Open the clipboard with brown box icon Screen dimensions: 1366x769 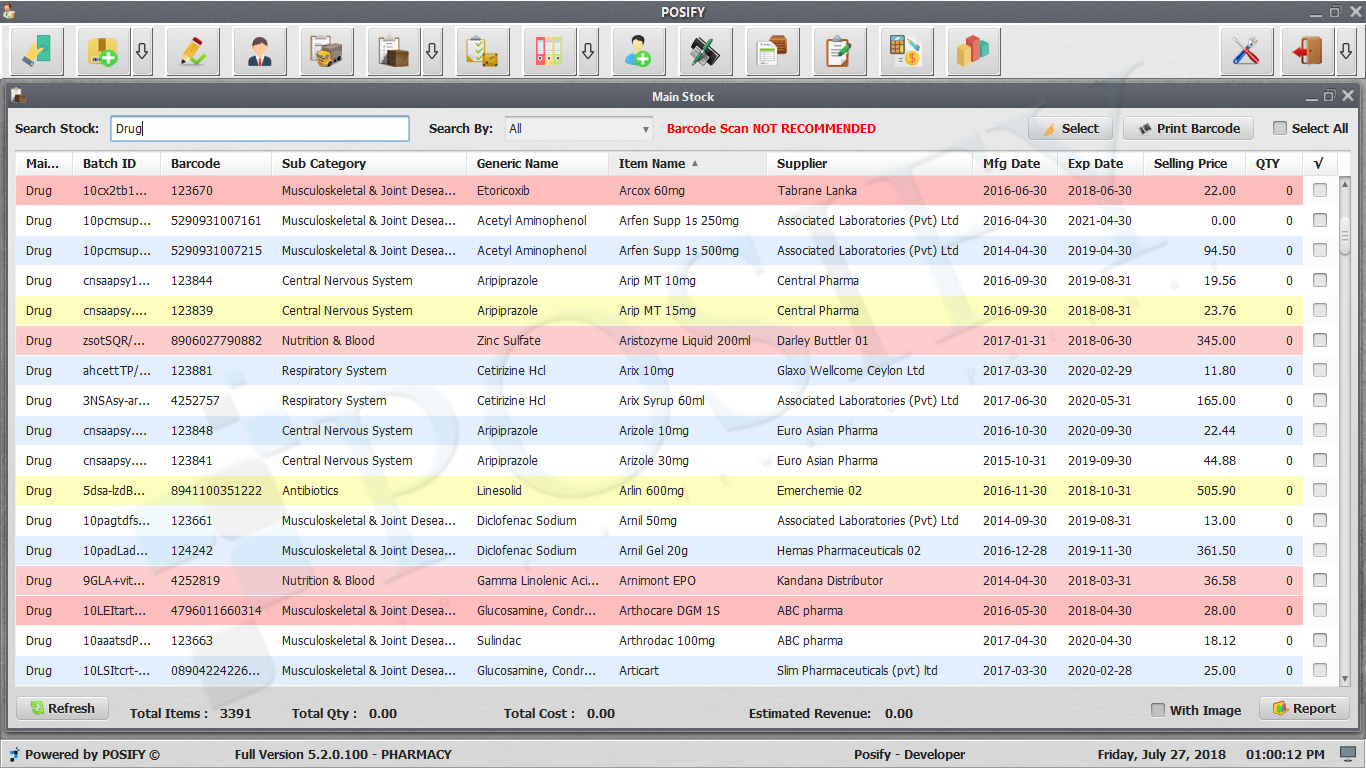coord(394,51)
